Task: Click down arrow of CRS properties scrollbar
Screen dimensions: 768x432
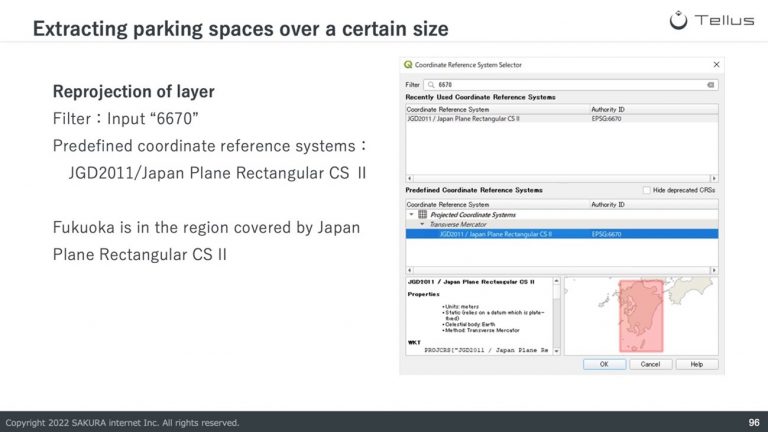Action: click(556, 351)
